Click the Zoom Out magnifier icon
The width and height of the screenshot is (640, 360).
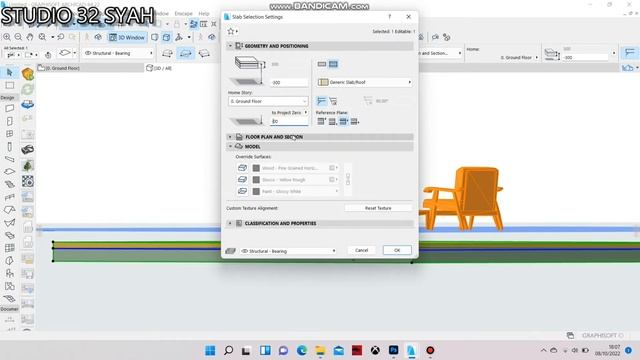18,37
